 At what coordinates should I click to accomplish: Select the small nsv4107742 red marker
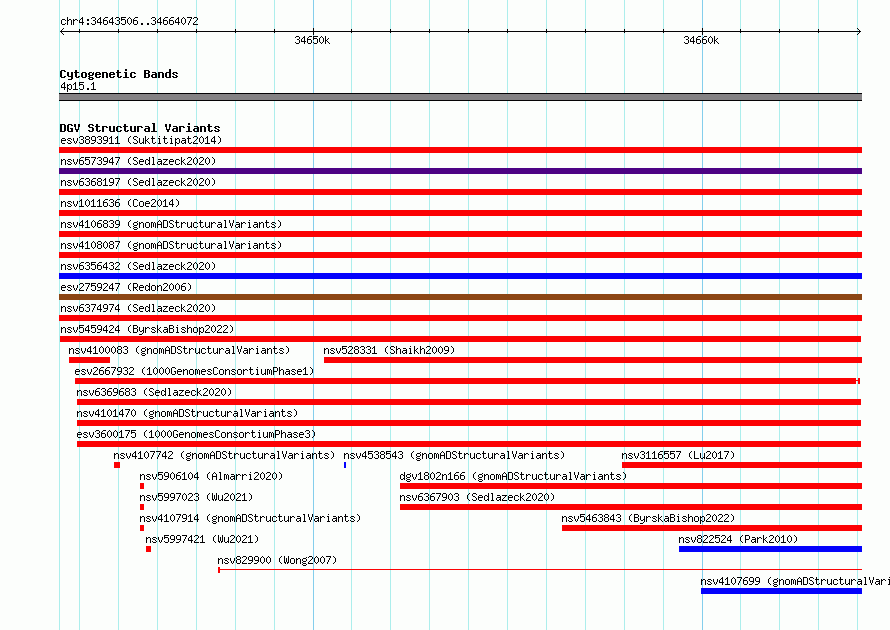tap(117, 465)
